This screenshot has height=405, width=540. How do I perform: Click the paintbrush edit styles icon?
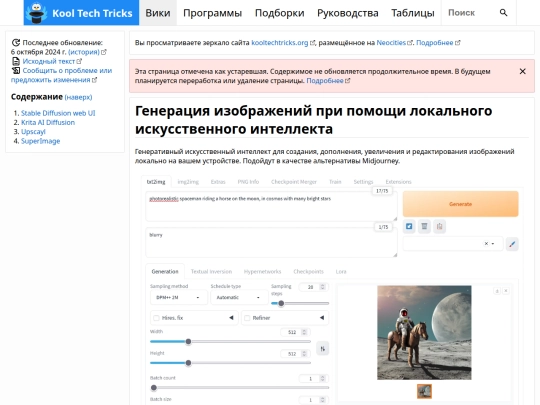[512, 244]
